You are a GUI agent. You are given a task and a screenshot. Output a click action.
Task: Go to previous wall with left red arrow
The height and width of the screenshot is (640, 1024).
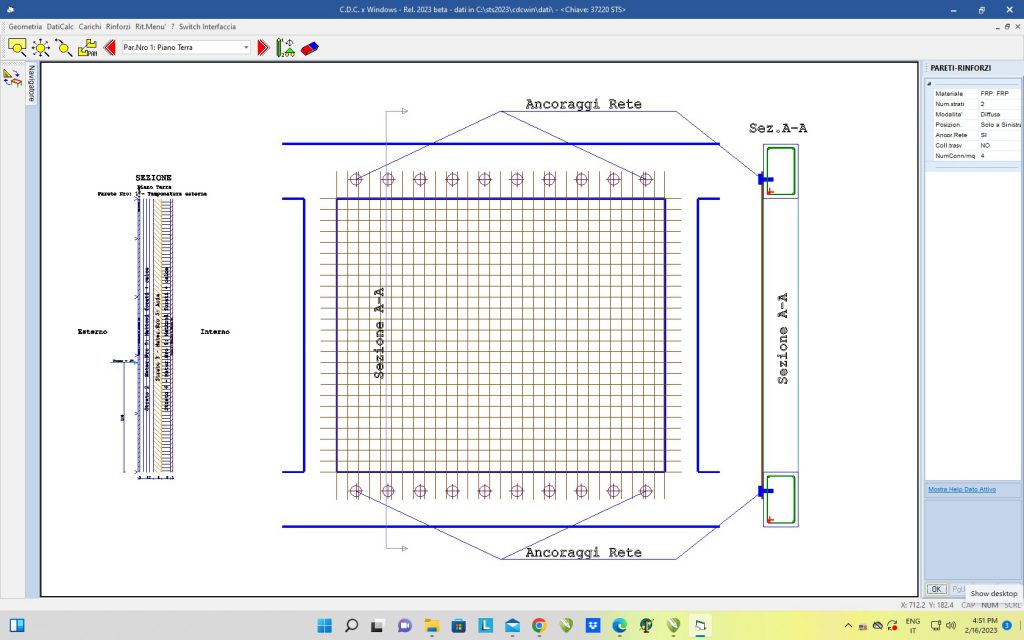click(110, 47)
